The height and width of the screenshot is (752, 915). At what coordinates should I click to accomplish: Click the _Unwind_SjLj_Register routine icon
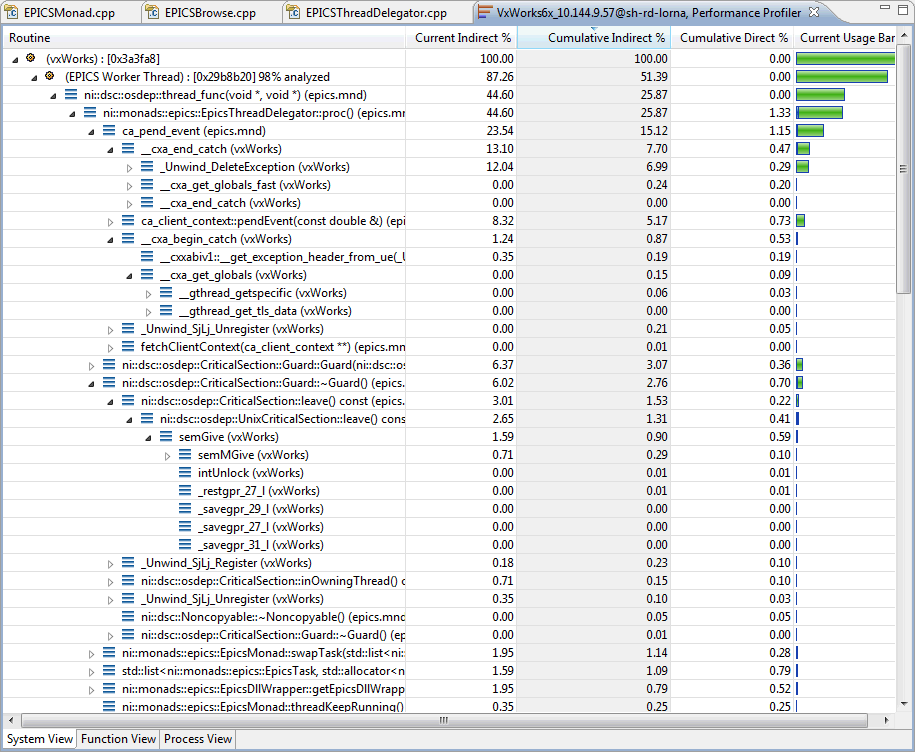(128, 562)
